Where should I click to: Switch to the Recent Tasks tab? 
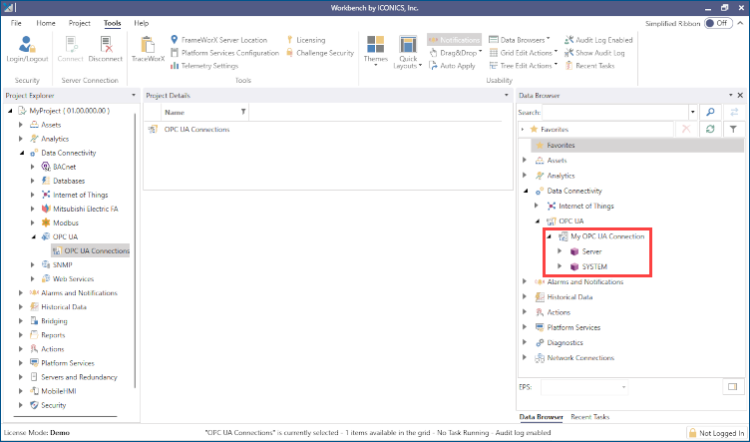[590, 416]
